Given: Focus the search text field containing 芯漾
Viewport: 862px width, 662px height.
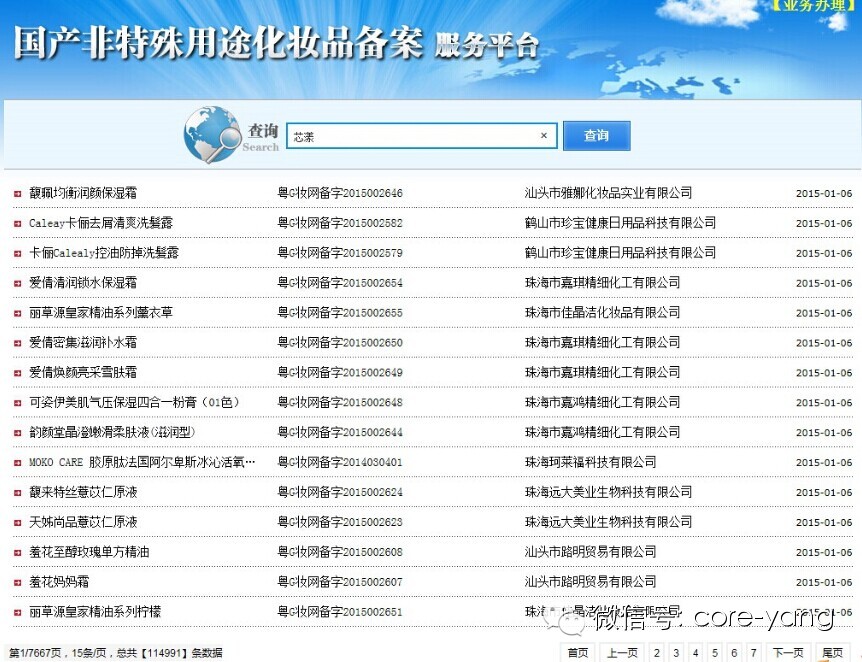Looking at the screenshot, I should pos(410,136).
